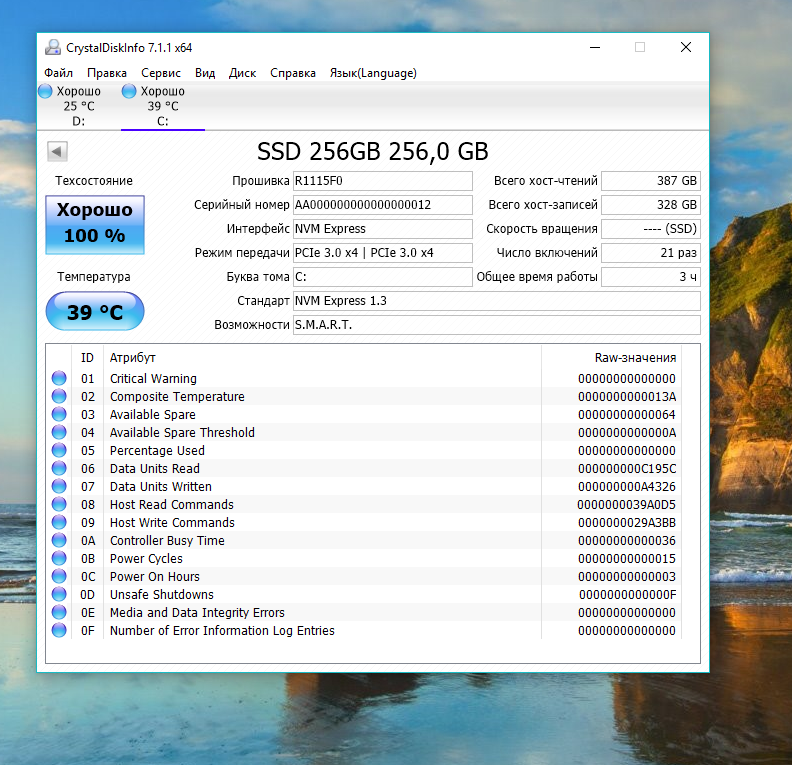Open the Язык(Language) menu
The height and width of the screenshot is (765, 792).
pyautogui.click(x=373, y=73)
